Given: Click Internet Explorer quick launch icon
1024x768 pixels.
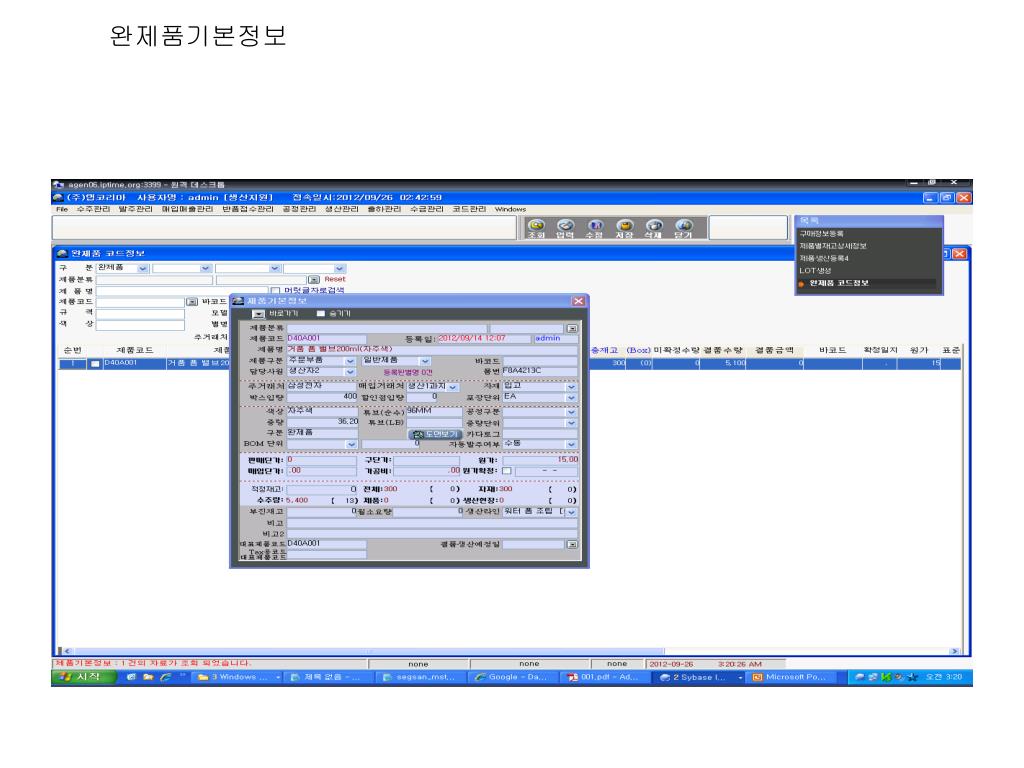Looking at the screenshot, I should pos(165,677).
